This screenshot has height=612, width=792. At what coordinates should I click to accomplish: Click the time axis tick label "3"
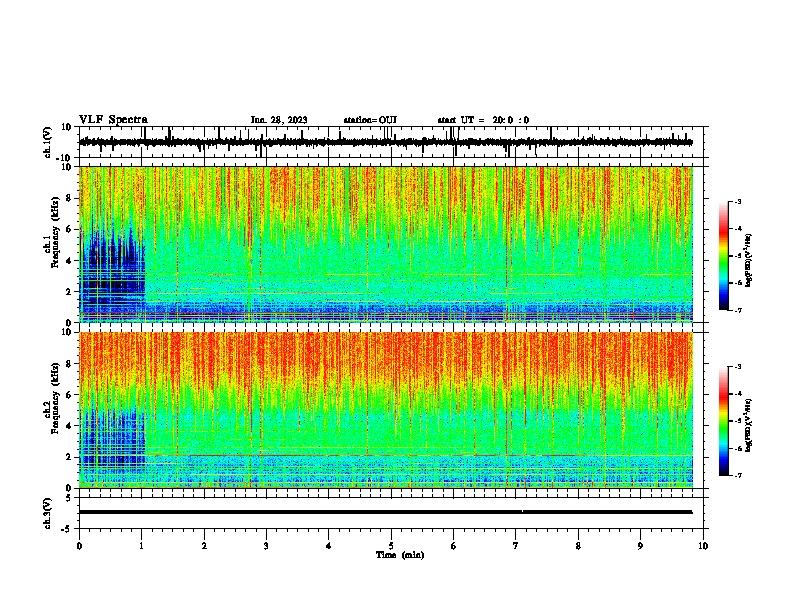pyautogui.click(x=266, y=546)
